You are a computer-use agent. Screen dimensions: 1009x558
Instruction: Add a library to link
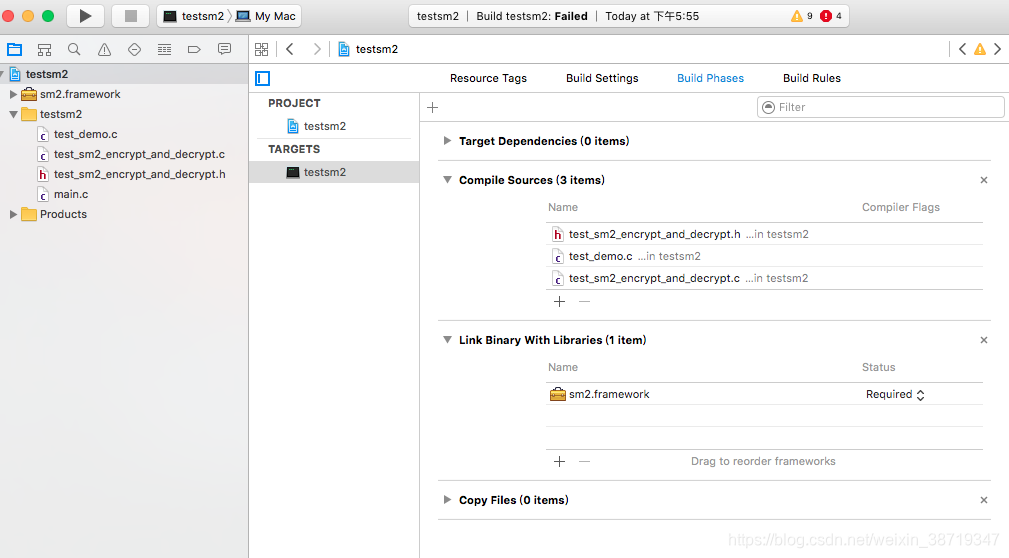559,461
